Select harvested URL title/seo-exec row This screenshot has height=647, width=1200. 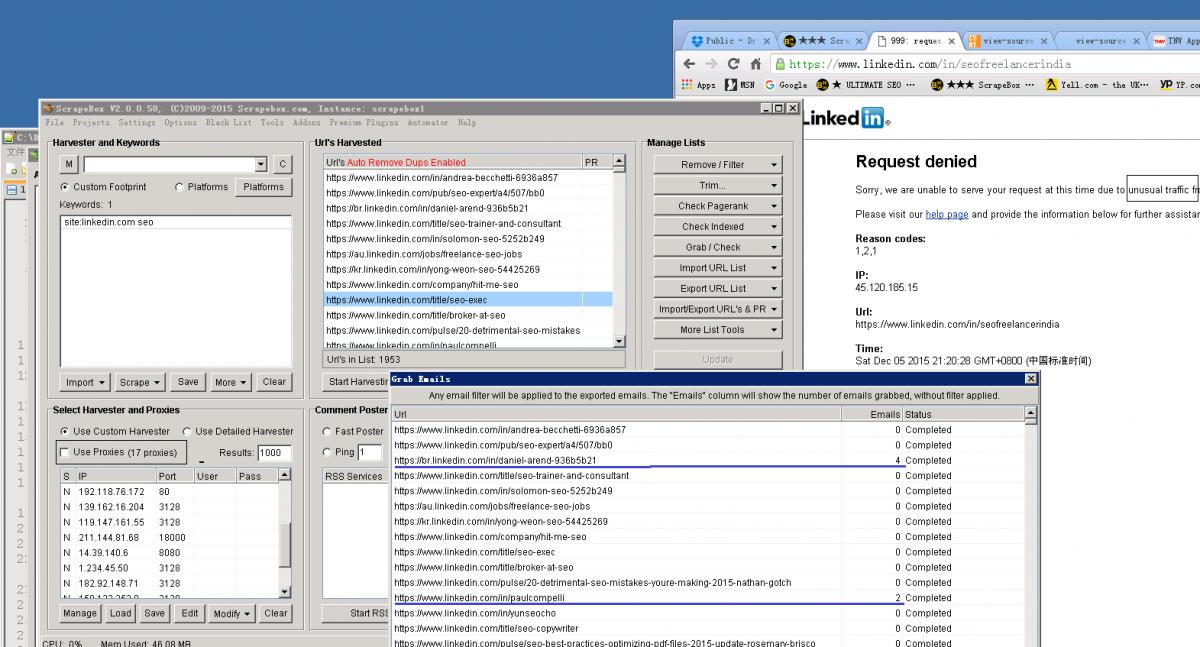[468, 299]
